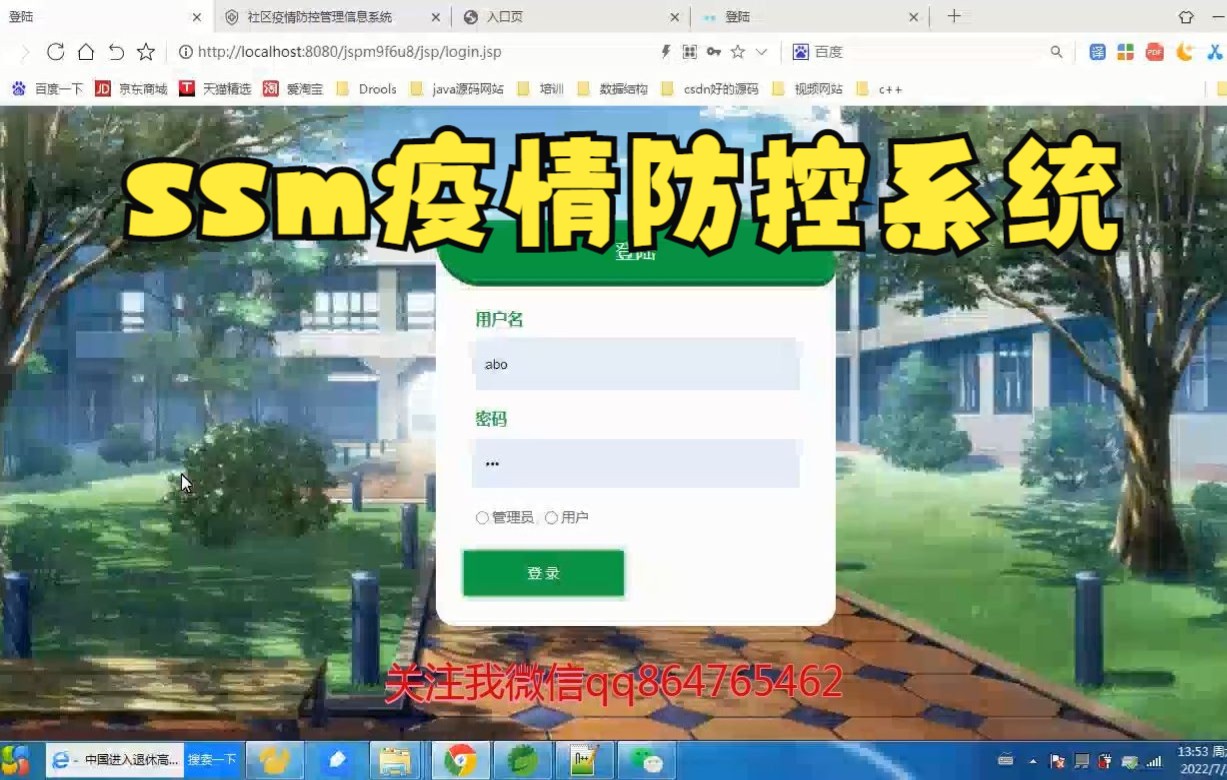Click the scissors web-clip extension icon
The image size is (1227, 780).
pos(1214,51)
